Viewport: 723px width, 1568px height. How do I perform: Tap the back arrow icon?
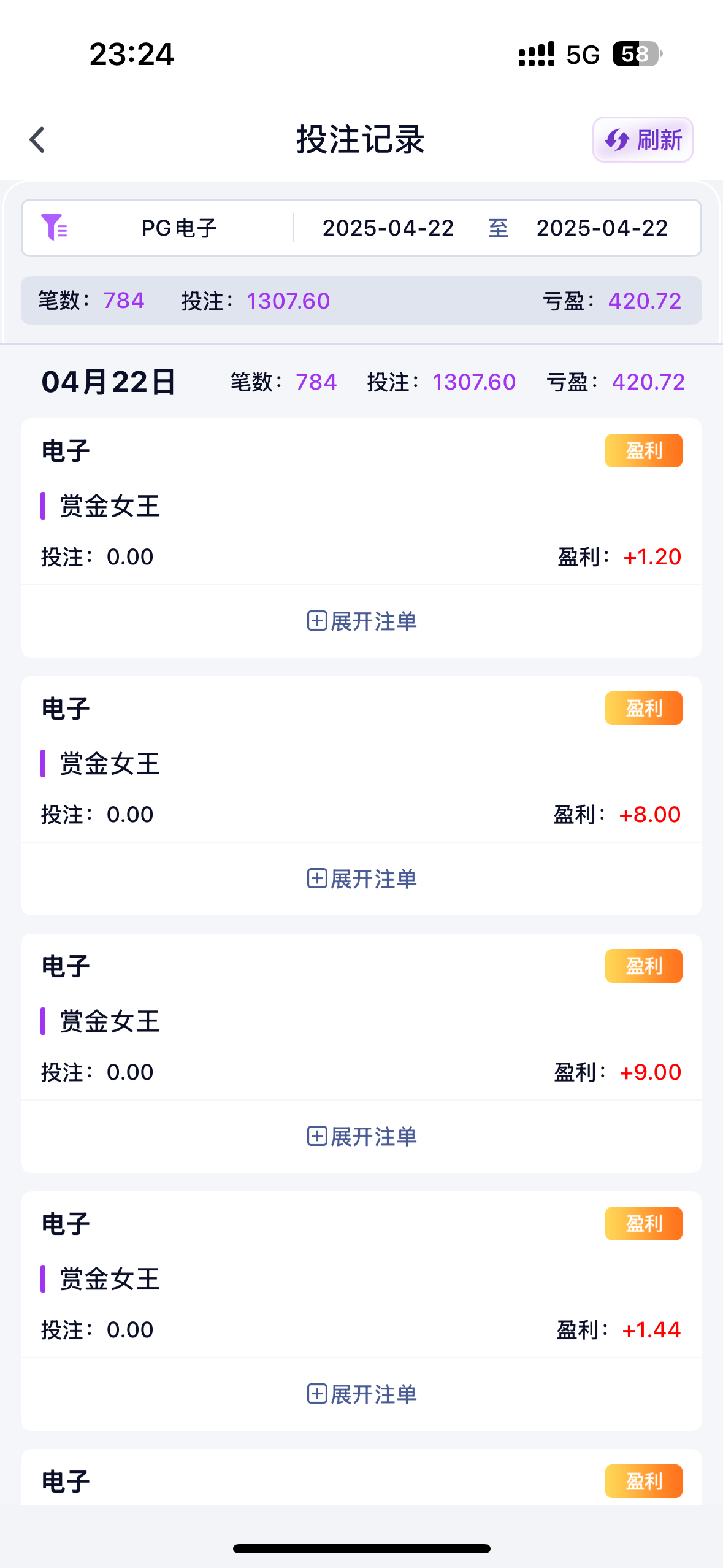click(x=38, y=140)
